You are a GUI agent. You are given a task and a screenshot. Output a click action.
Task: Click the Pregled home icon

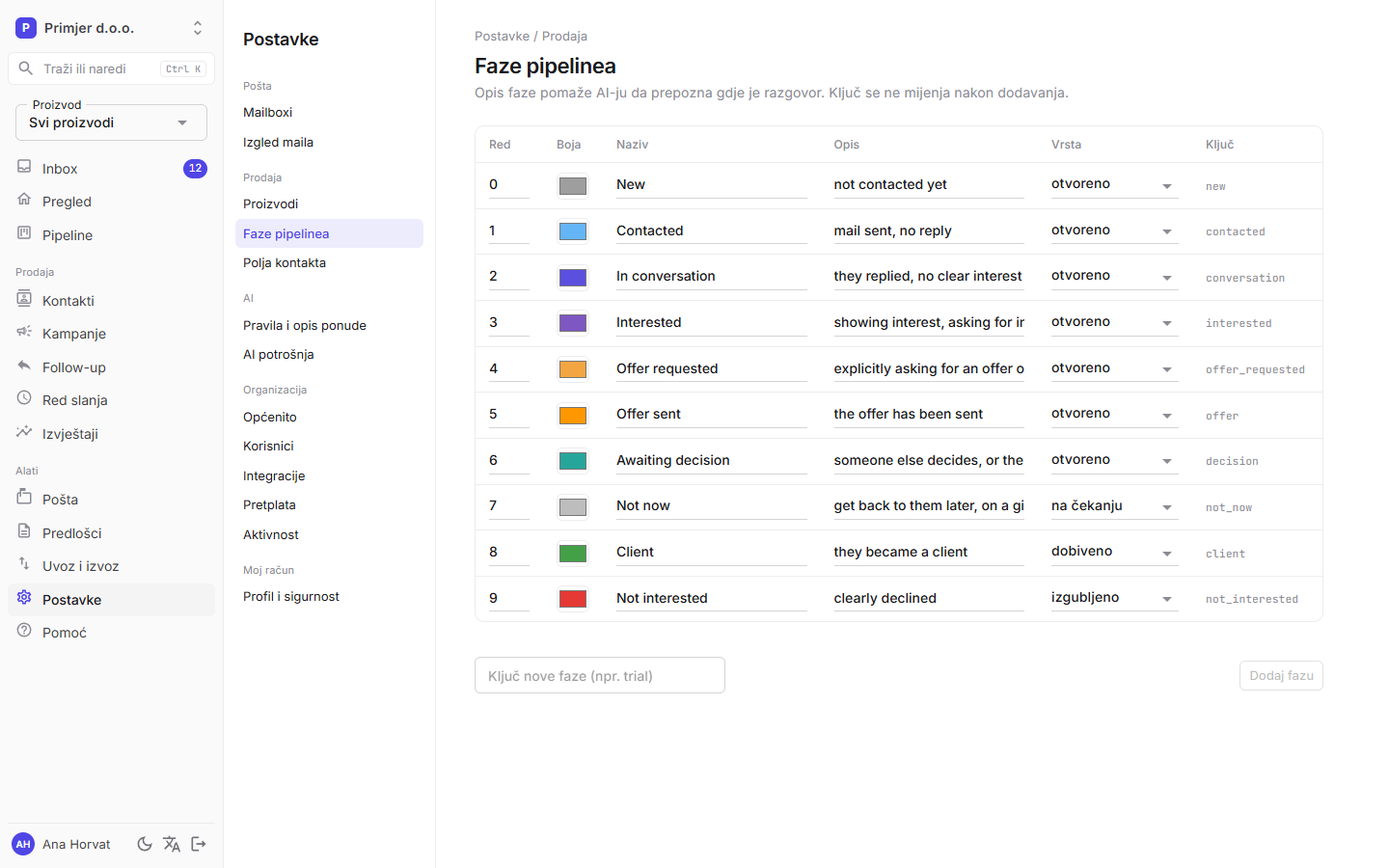(24, 200)
